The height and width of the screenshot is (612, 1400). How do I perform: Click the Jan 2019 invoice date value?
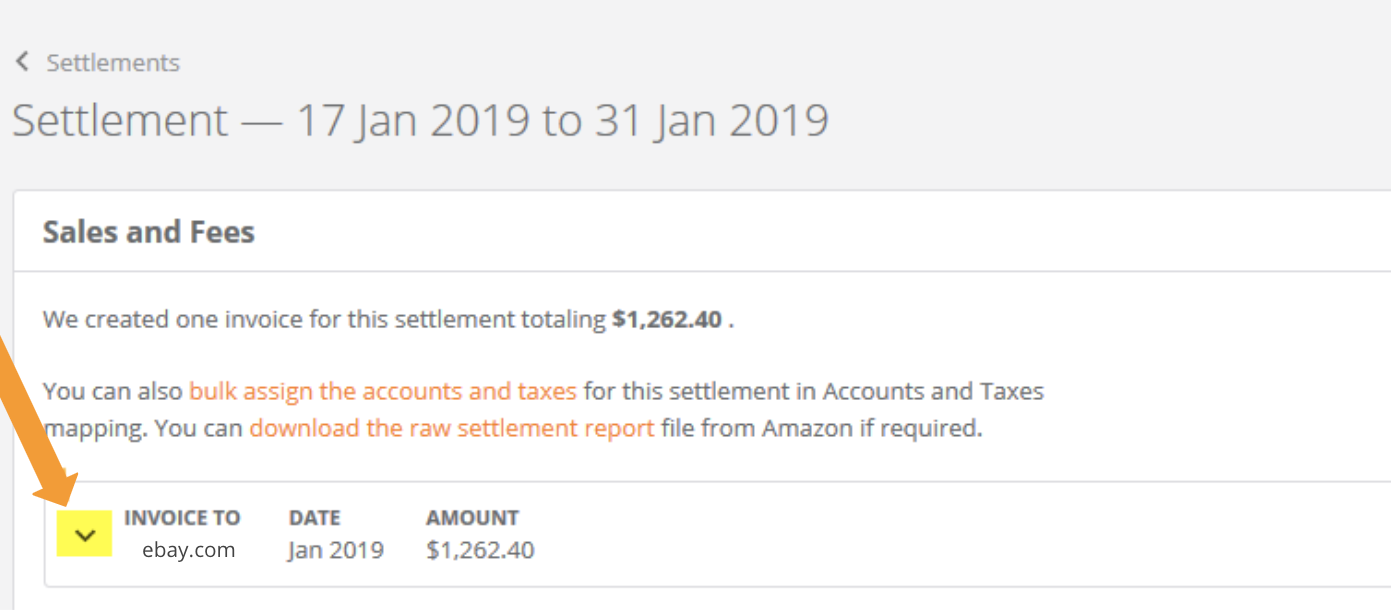(x=335, y=549)
